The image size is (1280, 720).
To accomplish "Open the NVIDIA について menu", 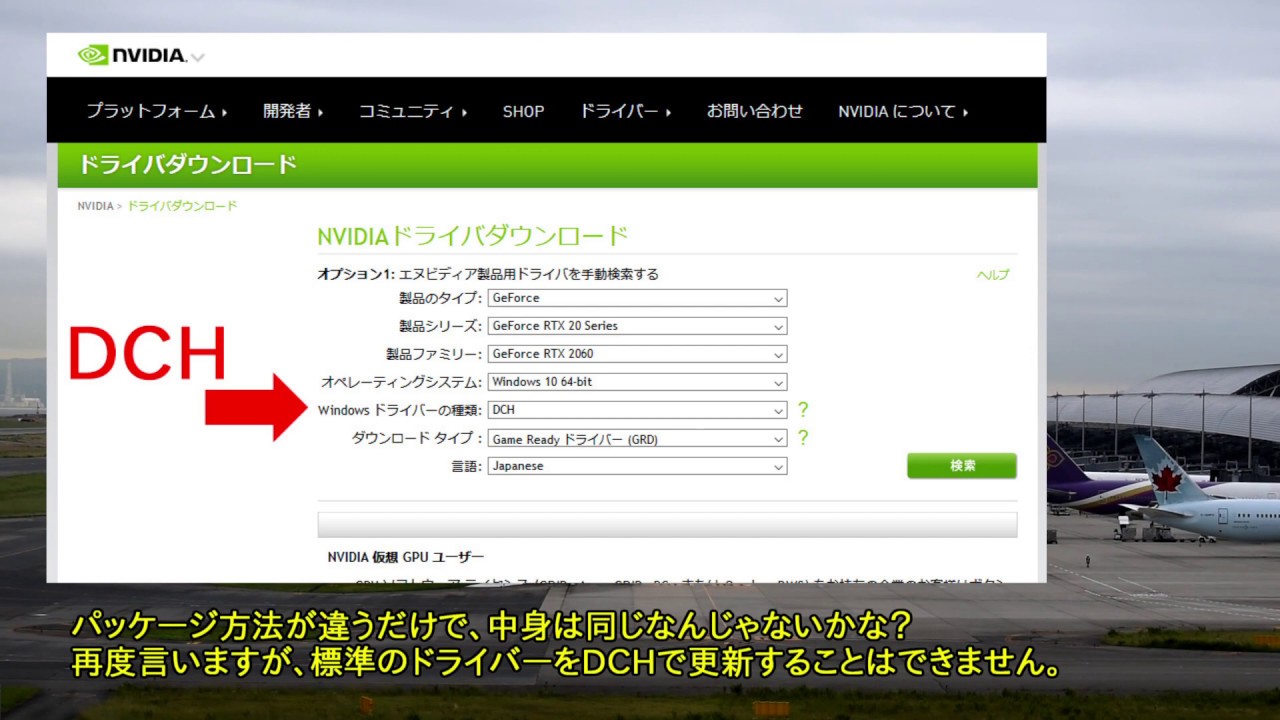I will (x=903, y=111).
